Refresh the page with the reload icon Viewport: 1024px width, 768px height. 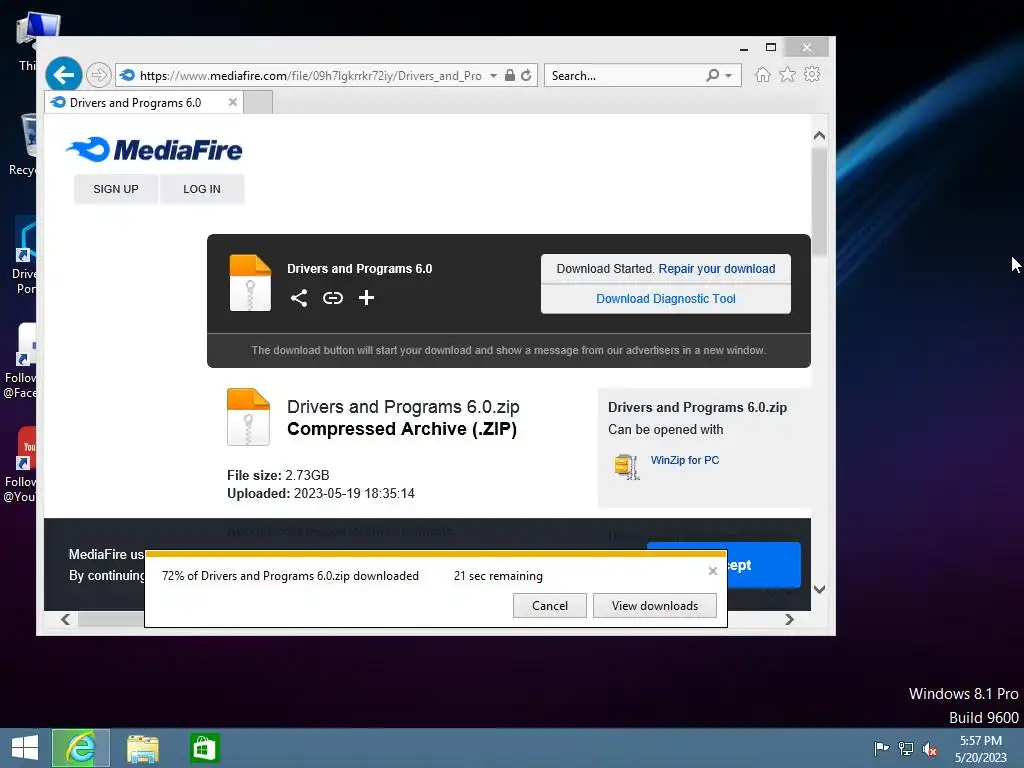(x=526, y=75)
